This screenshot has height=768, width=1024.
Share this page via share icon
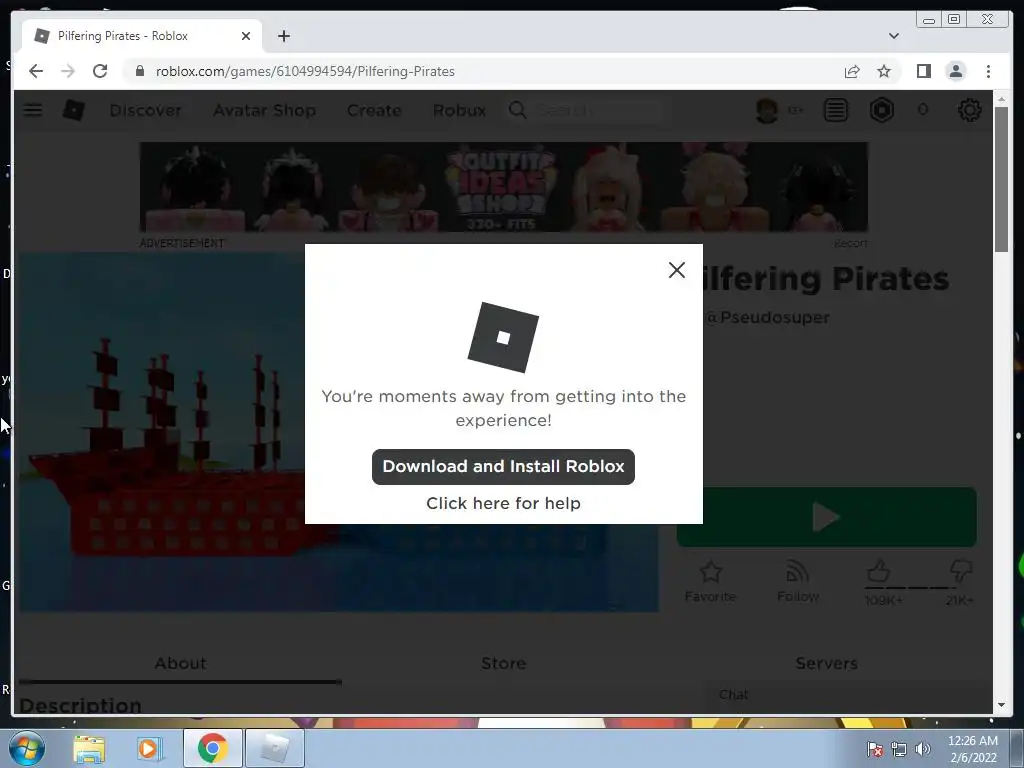click(x=852, y=71)
